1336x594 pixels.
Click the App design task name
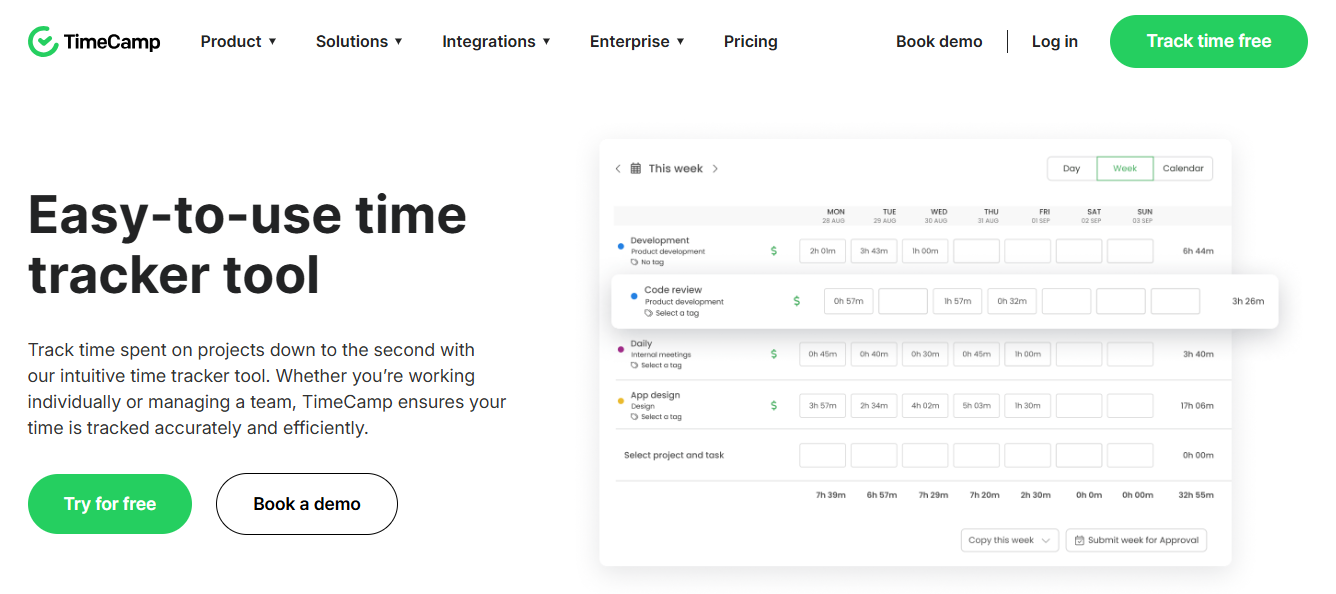655,395
